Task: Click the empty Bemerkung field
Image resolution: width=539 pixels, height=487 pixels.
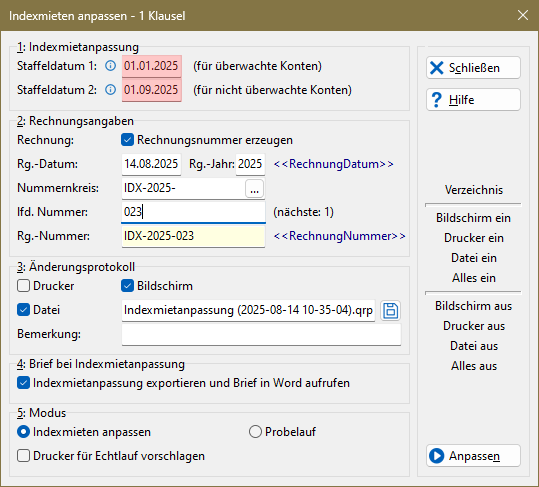Action: (261, 334)
